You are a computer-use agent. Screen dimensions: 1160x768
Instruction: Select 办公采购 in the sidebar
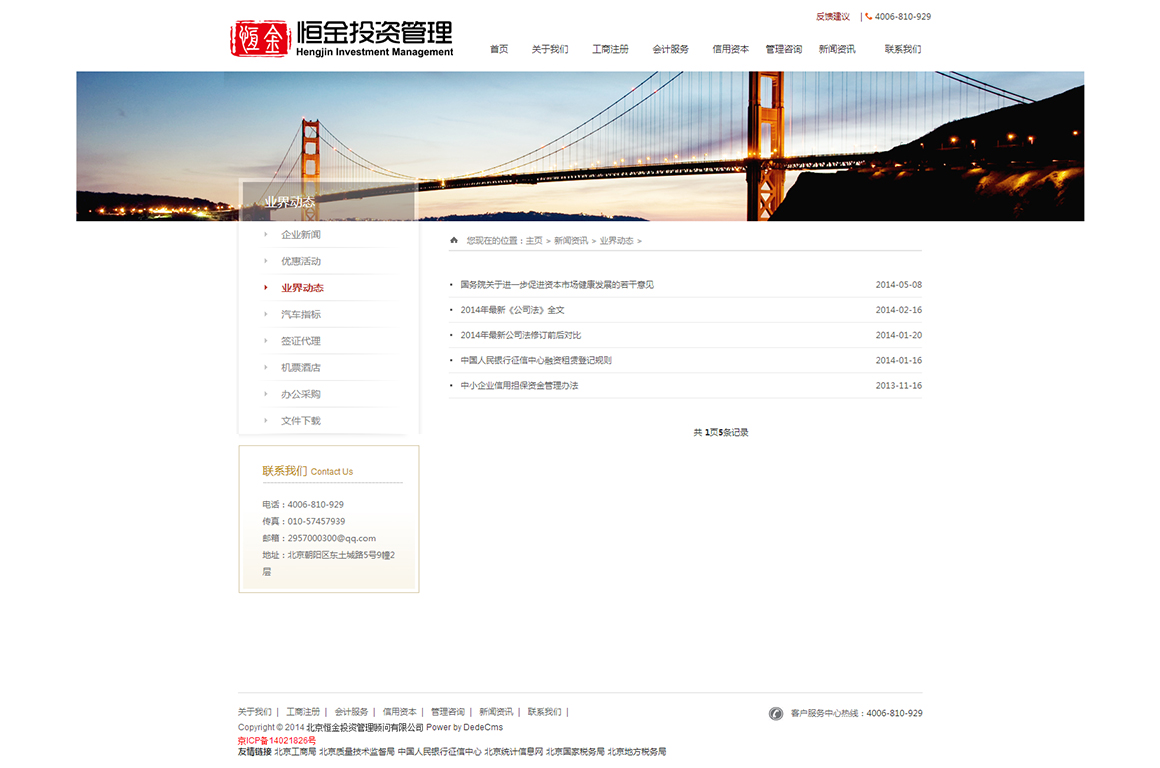click(300, 394)
